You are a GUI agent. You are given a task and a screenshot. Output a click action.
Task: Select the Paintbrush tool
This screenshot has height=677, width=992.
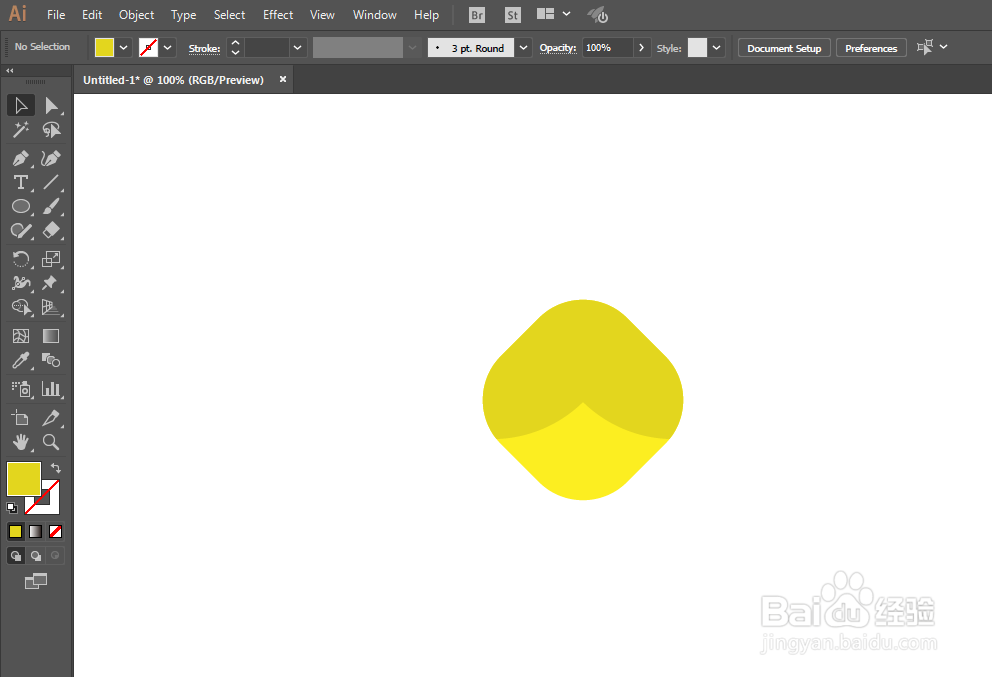[51, 206]
